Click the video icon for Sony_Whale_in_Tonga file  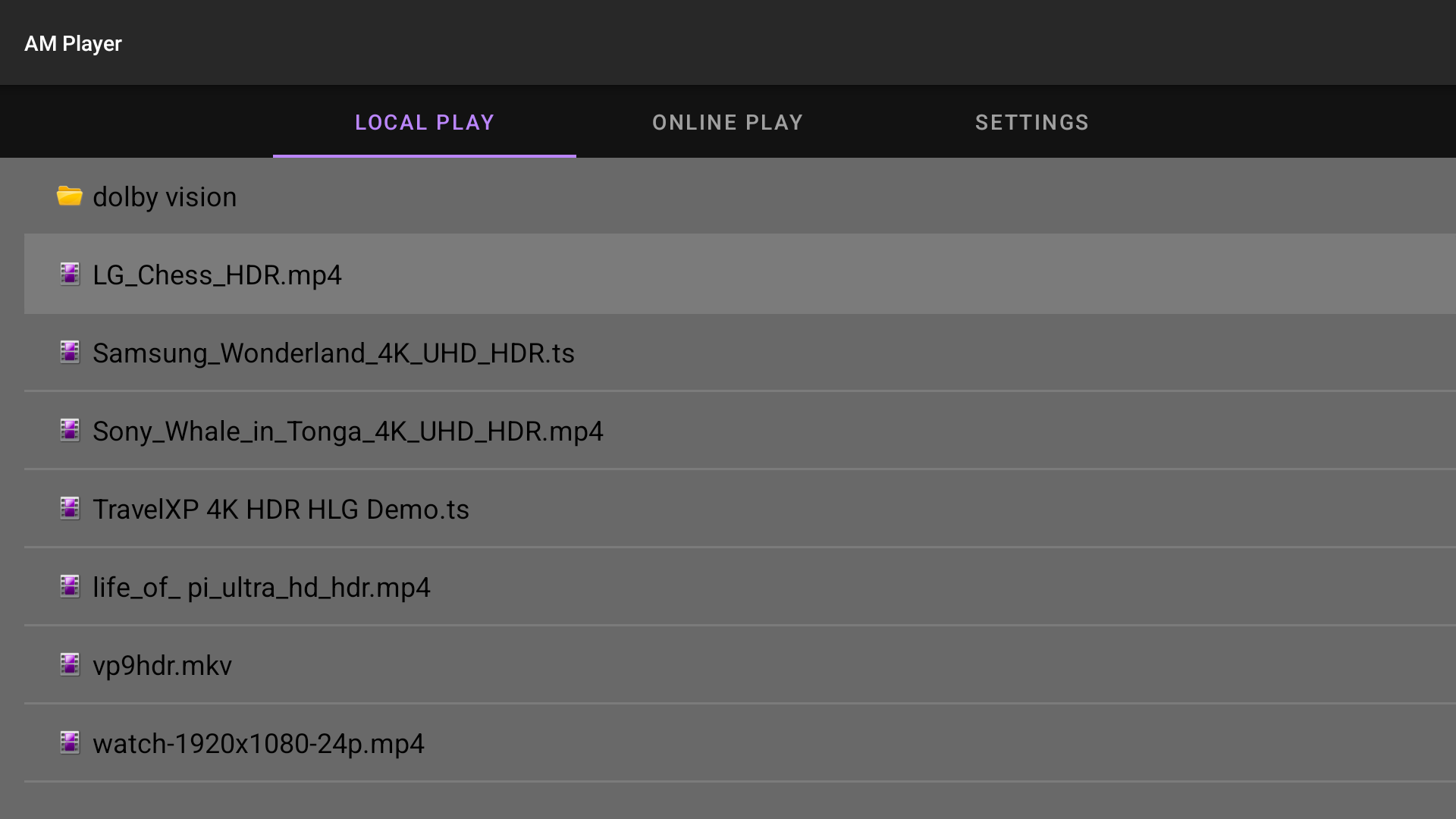click(x=70, y=430)
